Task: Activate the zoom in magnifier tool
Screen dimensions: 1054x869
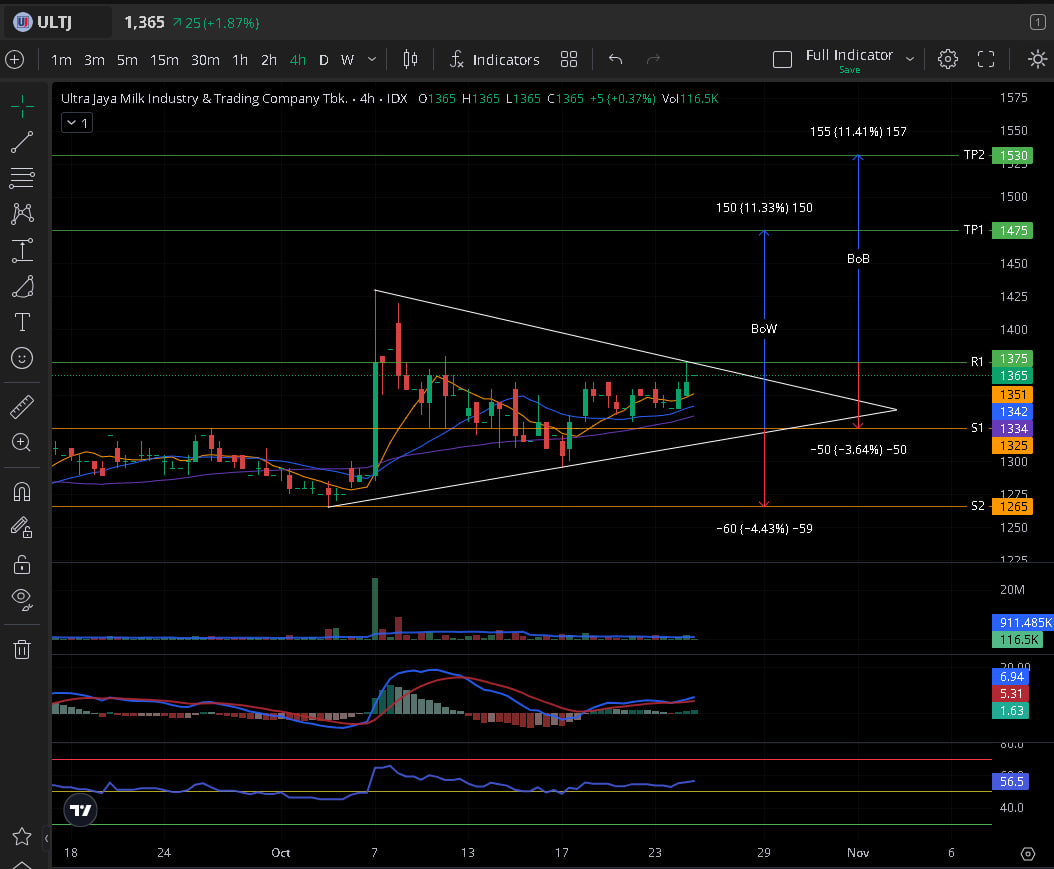Action: (x=22, y=442)
